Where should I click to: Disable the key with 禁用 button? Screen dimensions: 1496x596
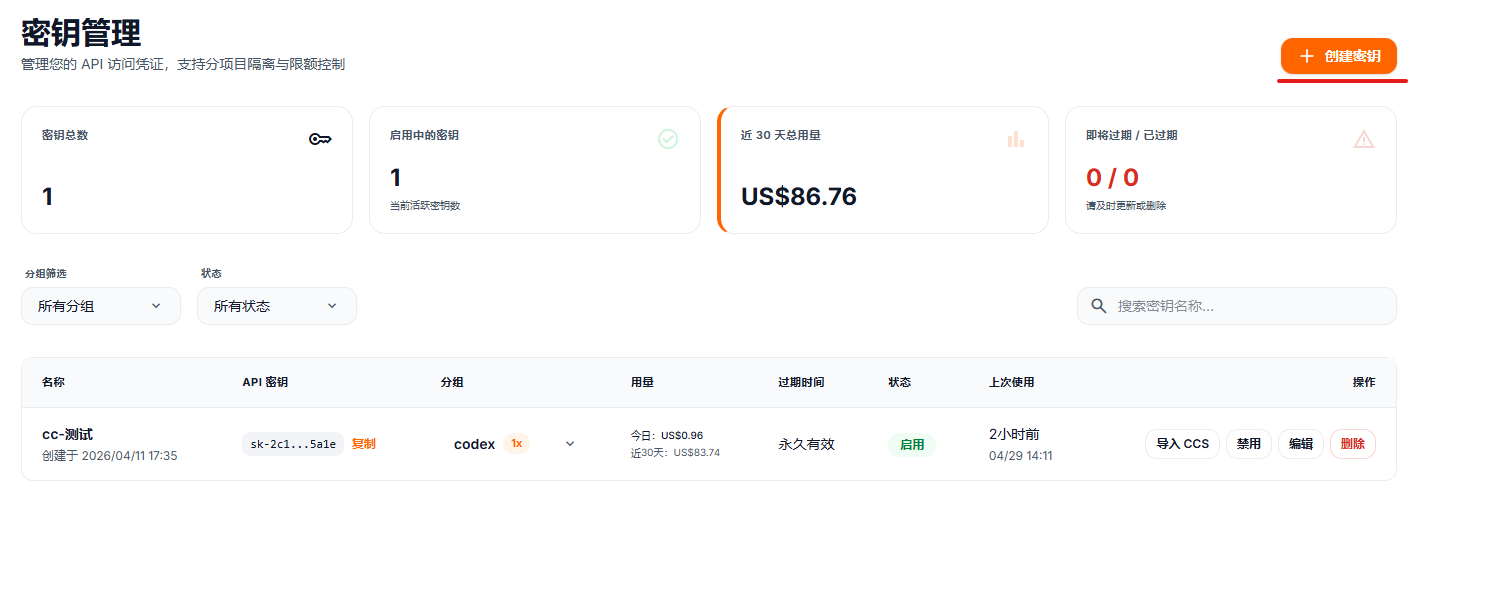[x=1249, y=444]
